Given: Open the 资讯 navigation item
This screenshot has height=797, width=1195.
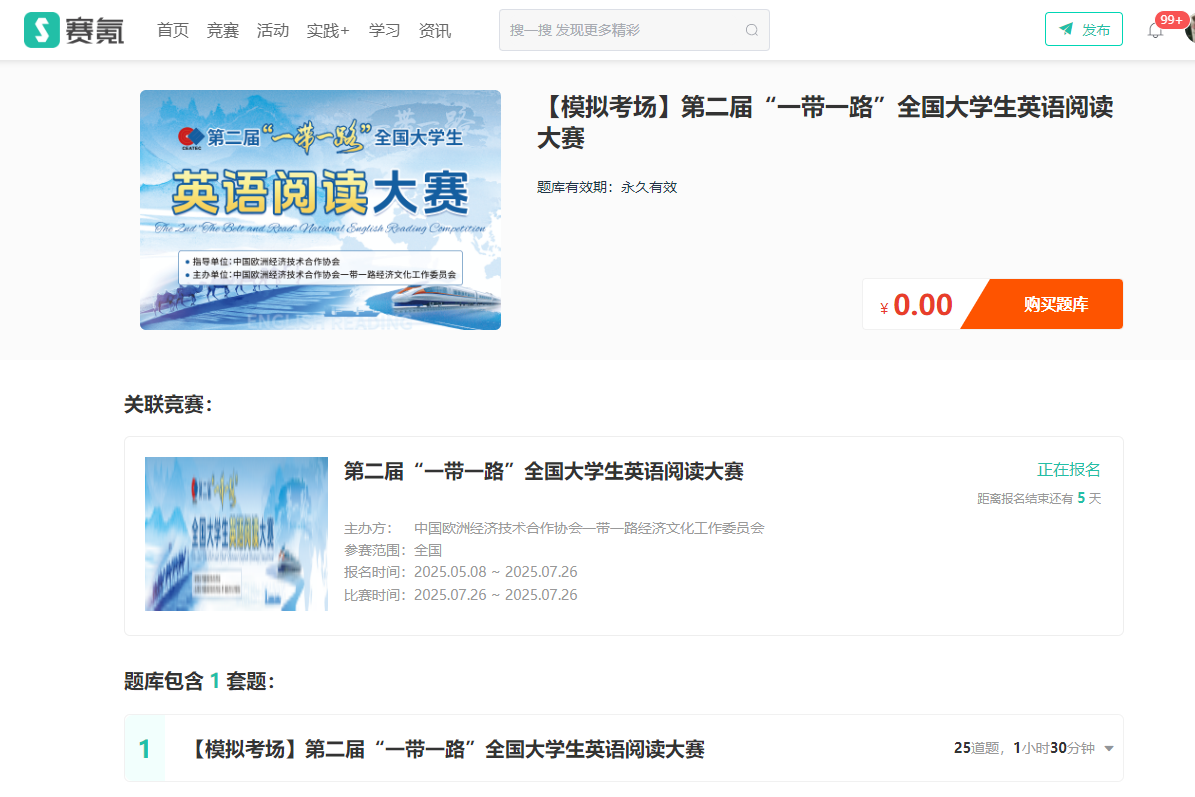Looking at the screenshot, I should tap(434, 30).
